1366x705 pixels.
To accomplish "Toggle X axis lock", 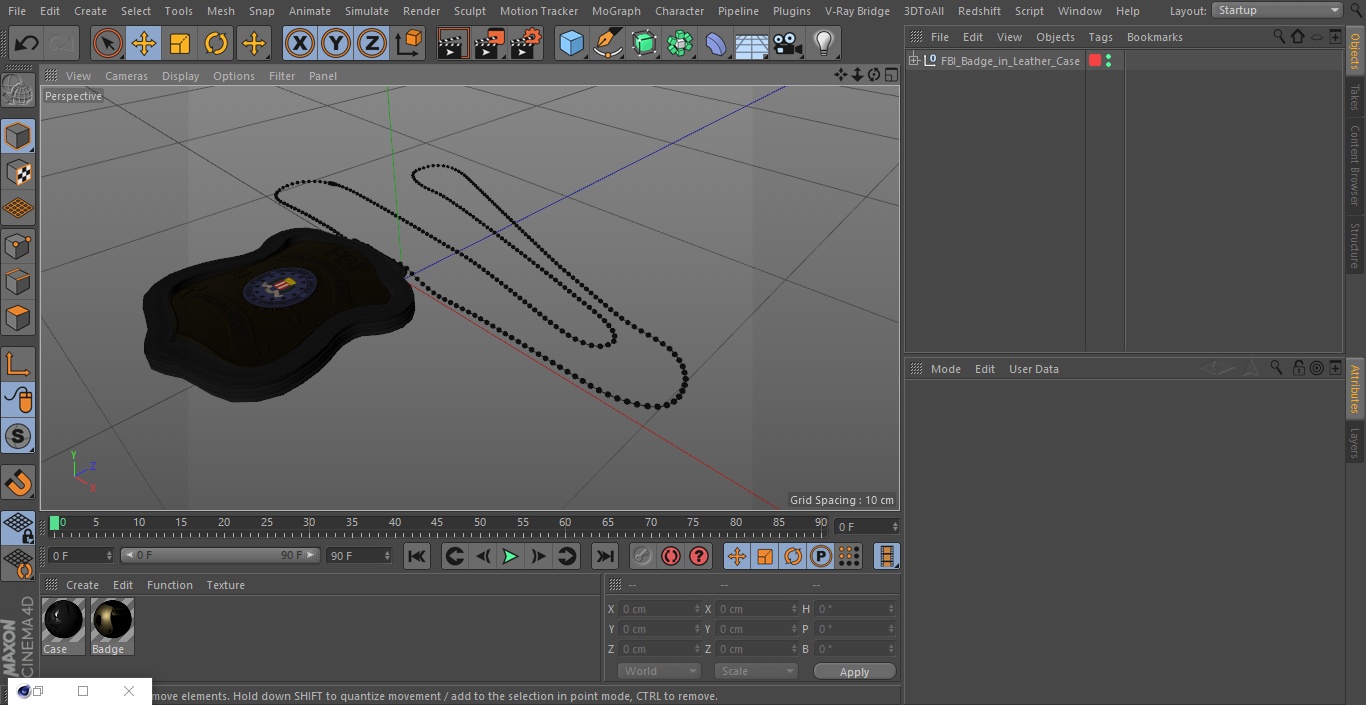I will coord(300,43).
